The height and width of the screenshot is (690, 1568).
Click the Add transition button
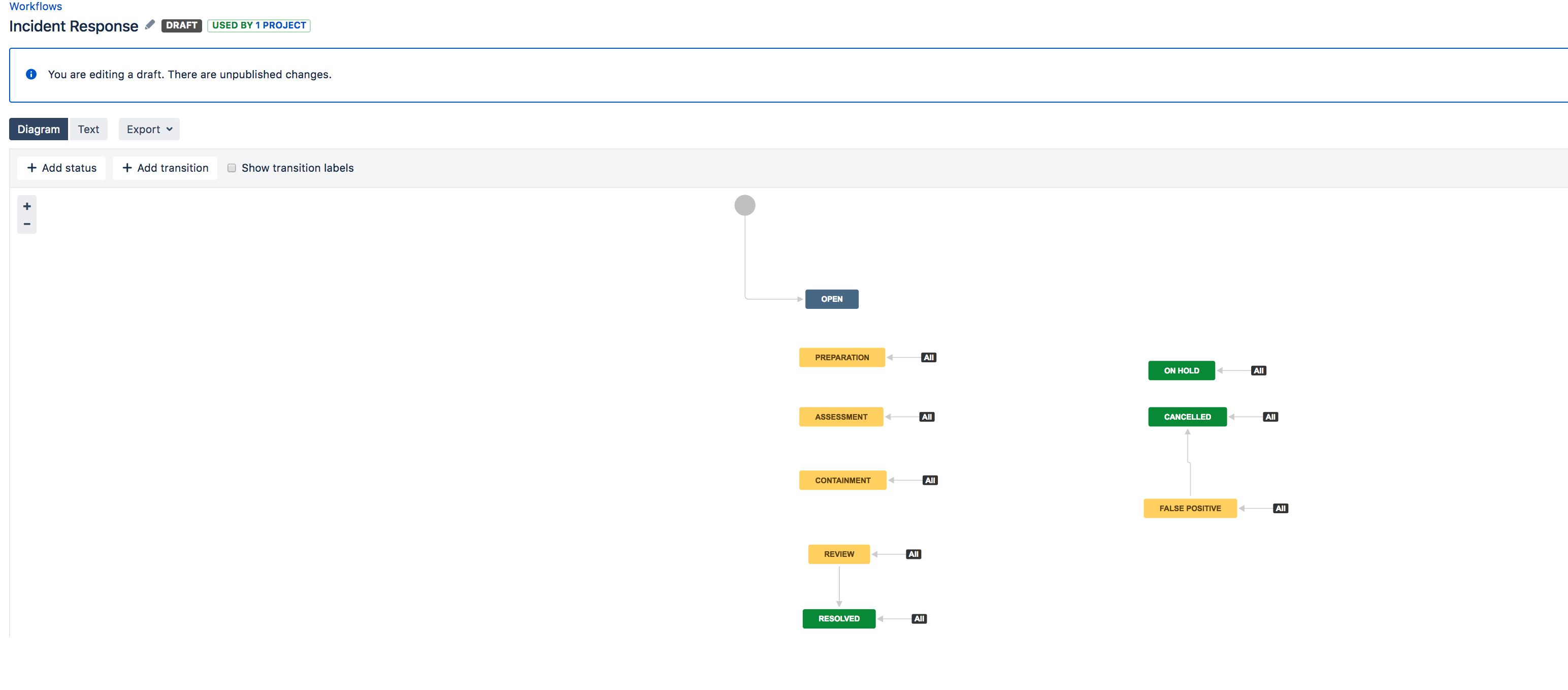165,168
